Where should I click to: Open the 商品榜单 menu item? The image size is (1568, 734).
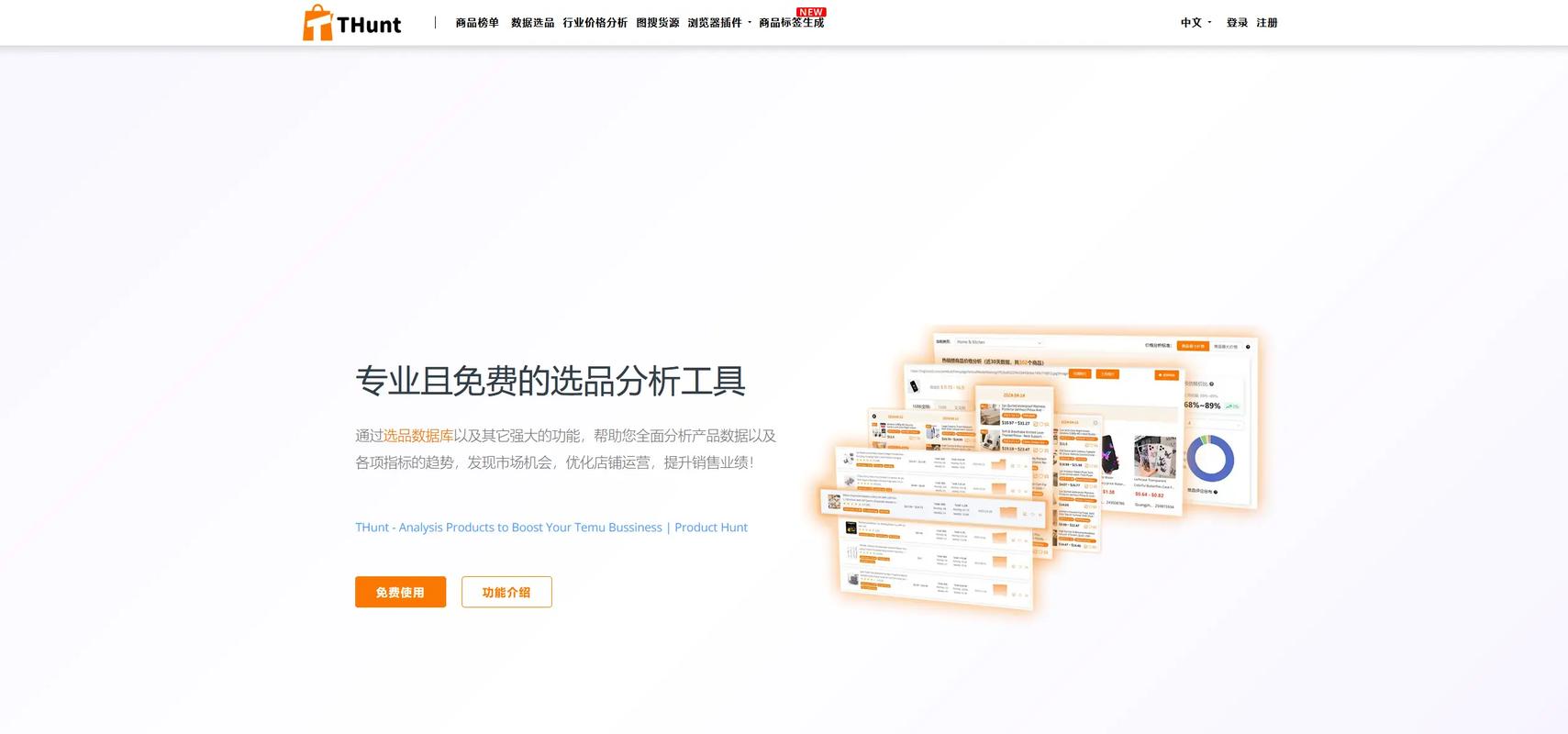[477, 23]
